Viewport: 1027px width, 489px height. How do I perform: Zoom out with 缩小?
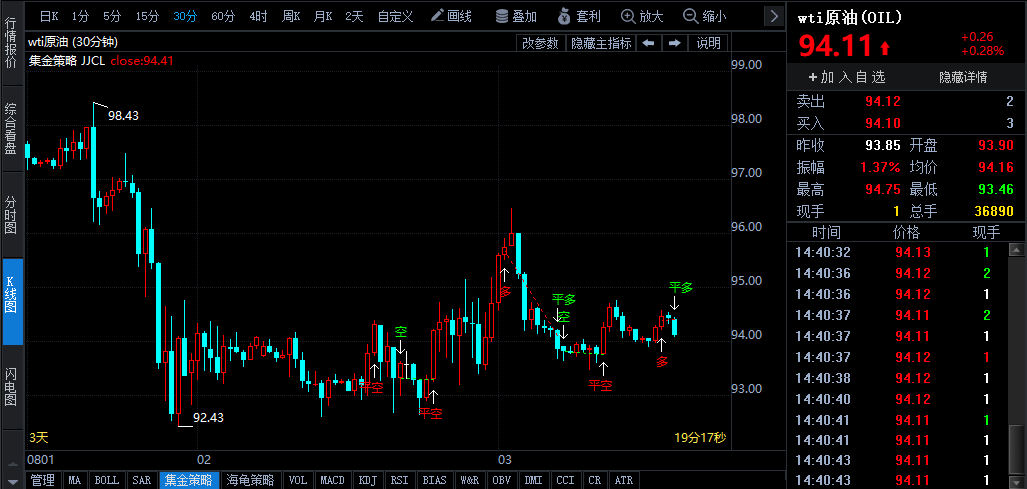tap(705, 16)
